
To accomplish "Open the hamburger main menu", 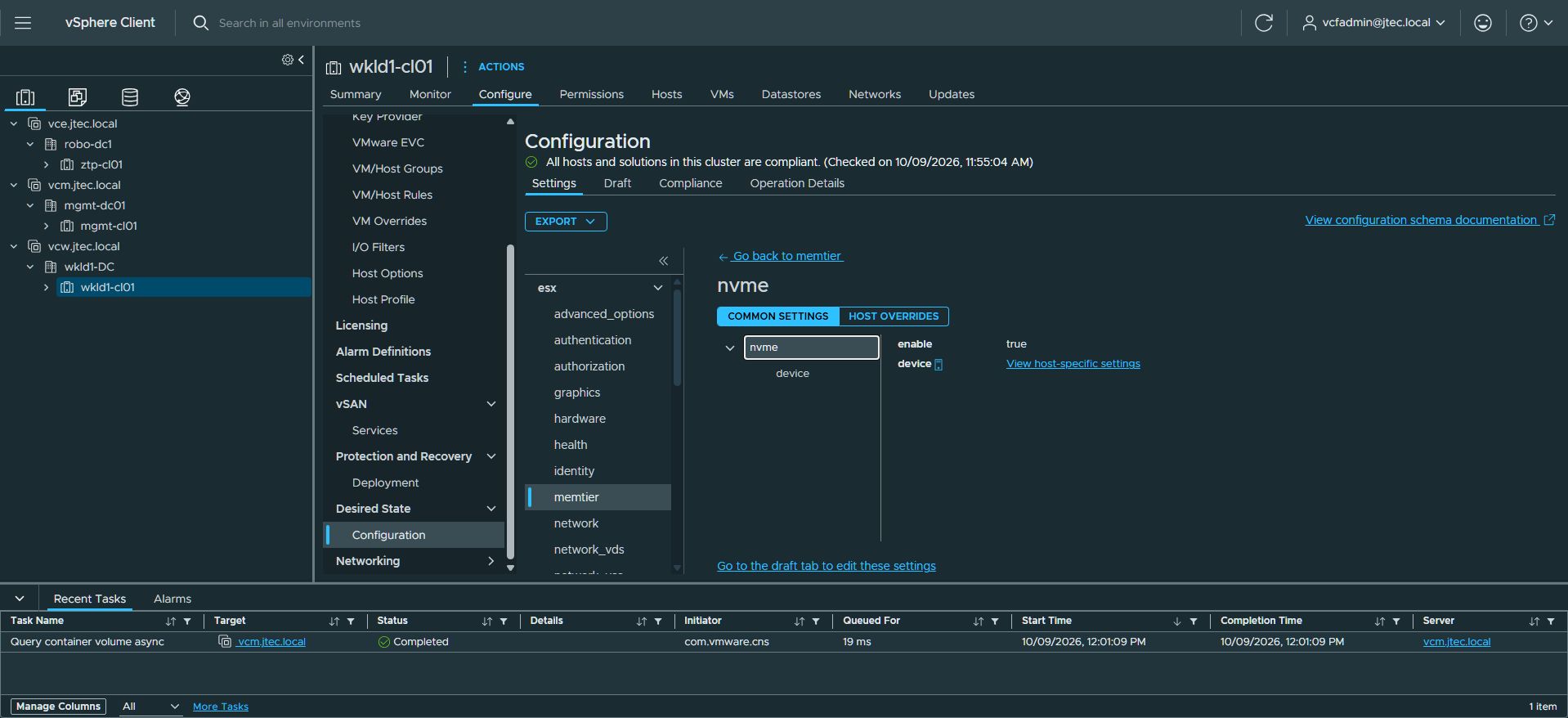I will click(x=23, y=23).
